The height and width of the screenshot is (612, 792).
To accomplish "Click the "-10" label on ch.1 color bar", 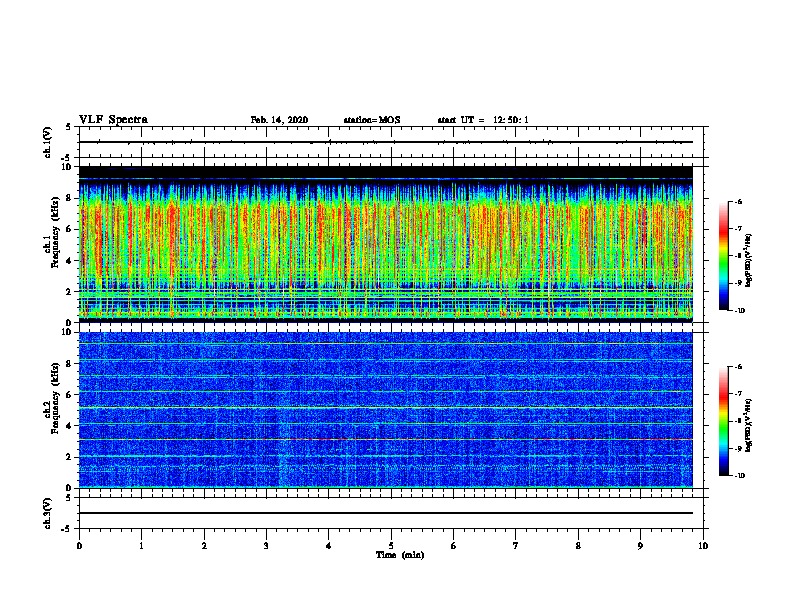I will coord(739,311).
